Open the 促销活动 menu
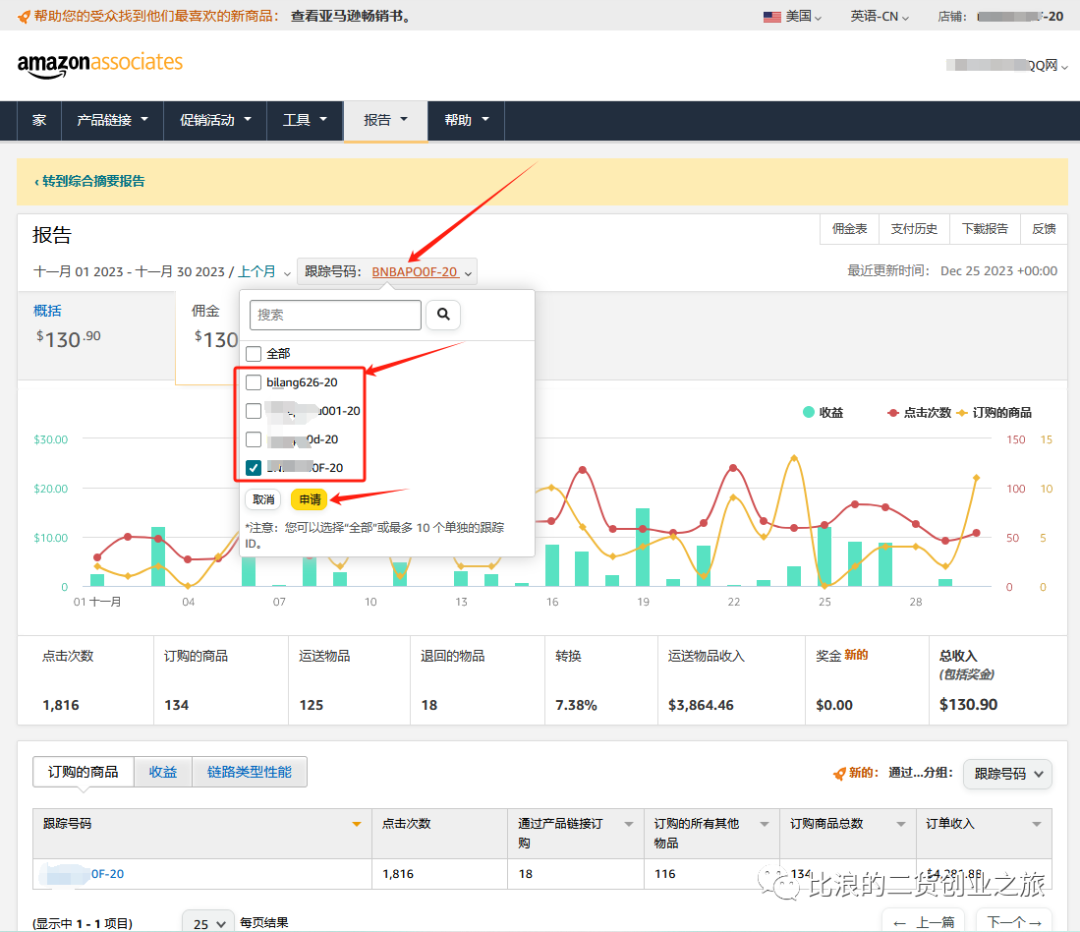Viewport: 1080px width, 932px height. point(215,121)
